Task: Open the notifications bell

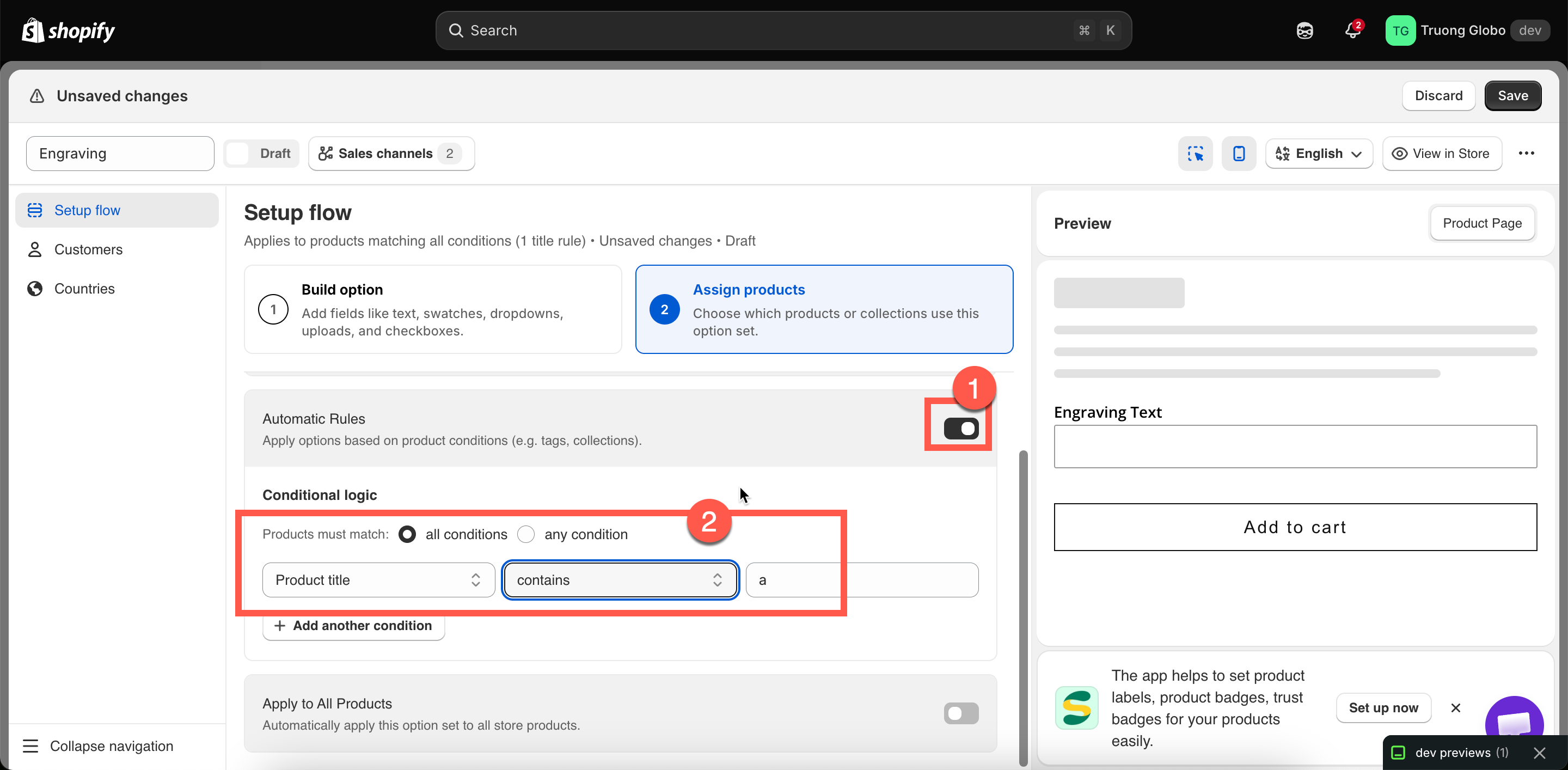Action: click(1352, 30)
